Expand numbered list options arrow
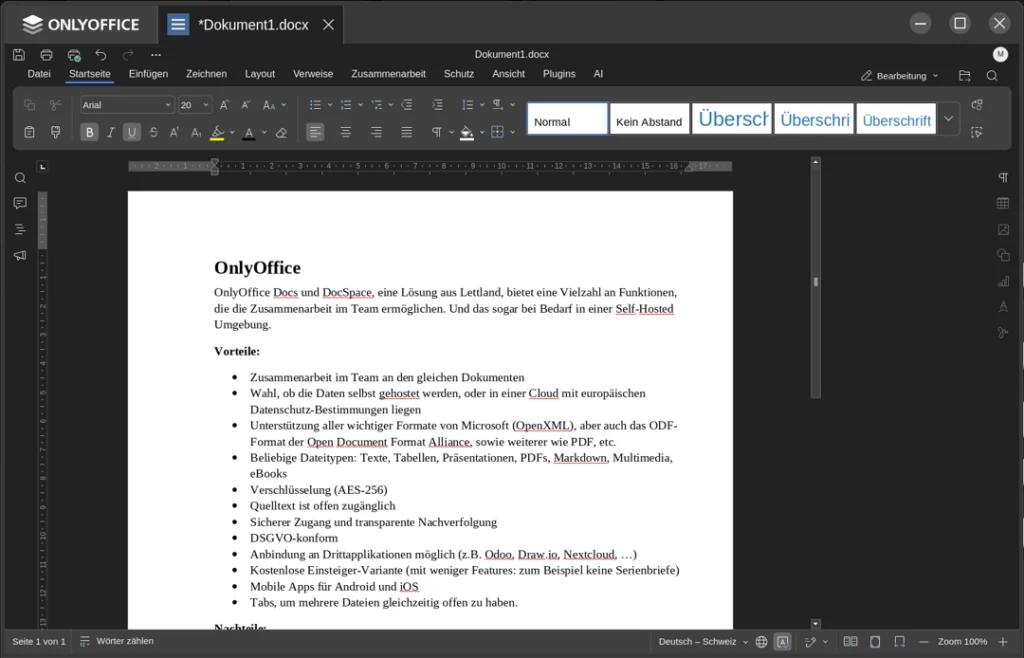1024x658 pixels. [x=360, y=105]
